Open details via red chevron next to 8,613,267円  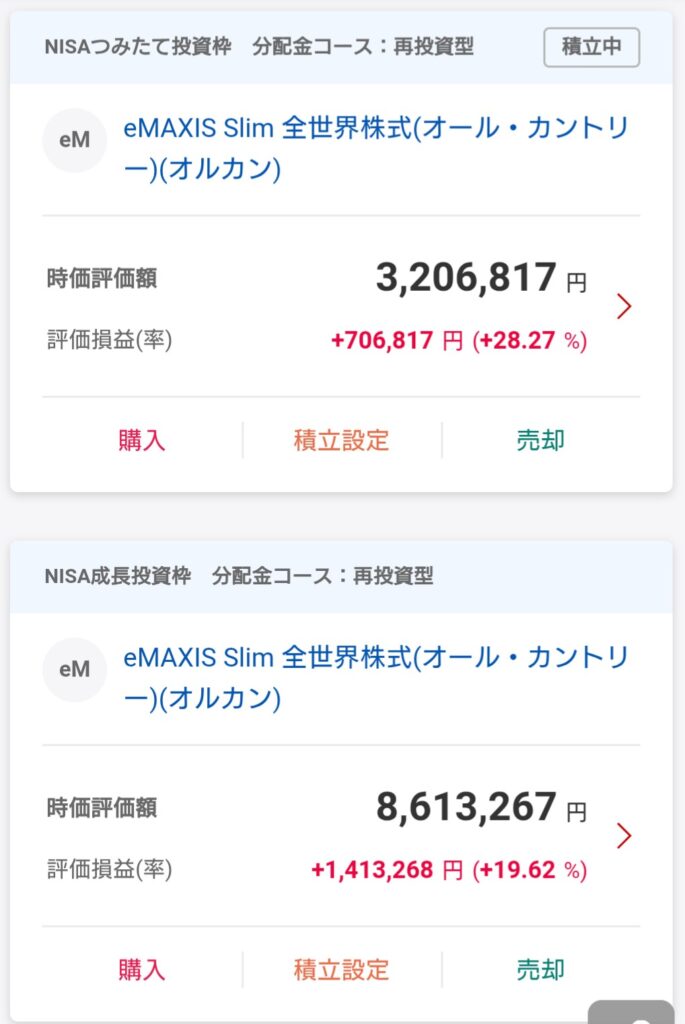pos(625,836)
